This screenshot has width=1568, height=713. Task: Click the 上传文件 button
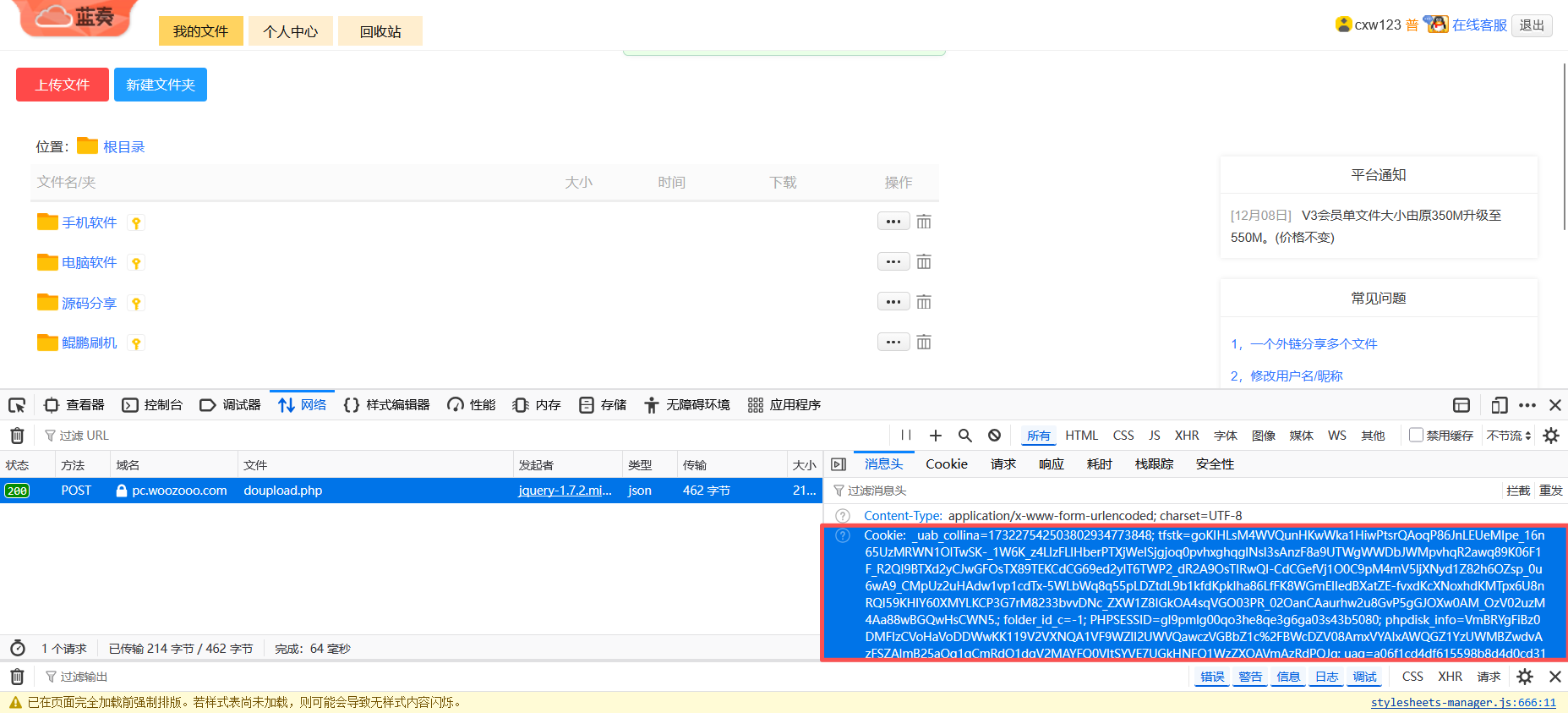pos(63,85)
